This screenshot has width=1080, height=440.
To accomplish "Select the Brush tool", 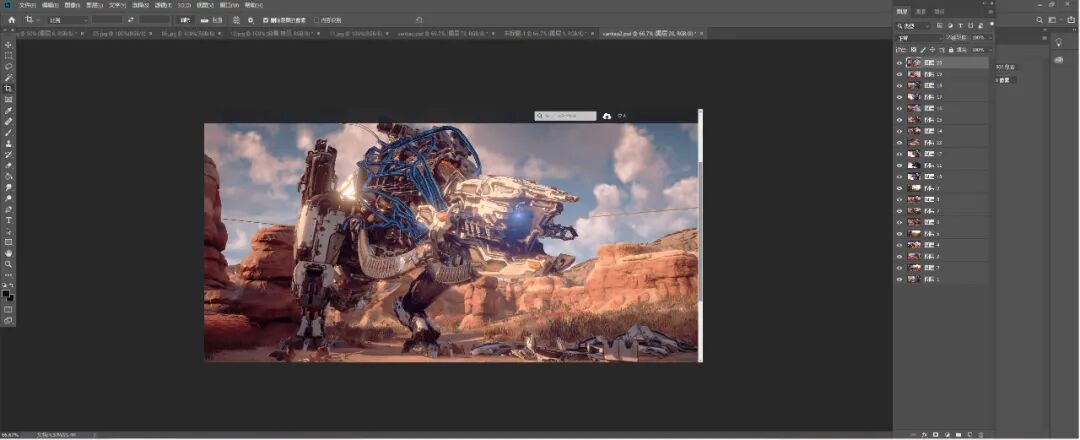I will (9, 132).
